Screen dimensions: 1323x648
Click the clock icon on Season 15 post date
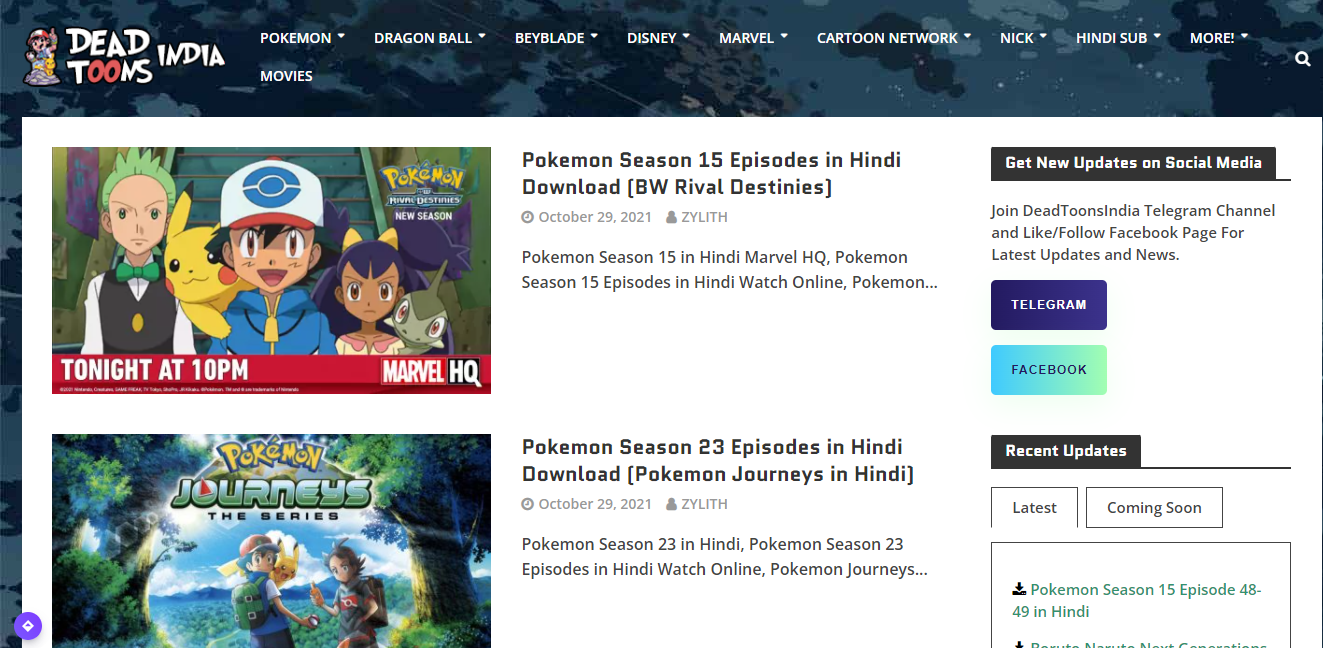point(528,217)
